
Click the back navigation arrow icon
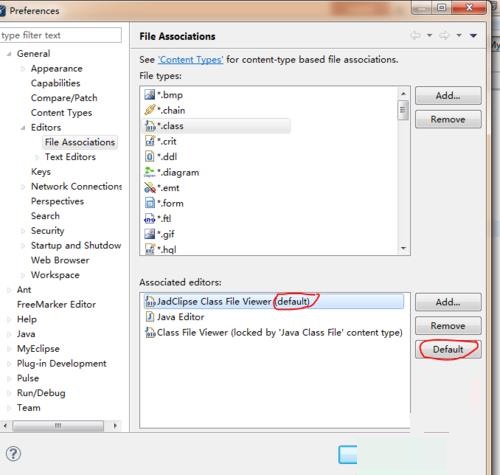tap(415, 35)
